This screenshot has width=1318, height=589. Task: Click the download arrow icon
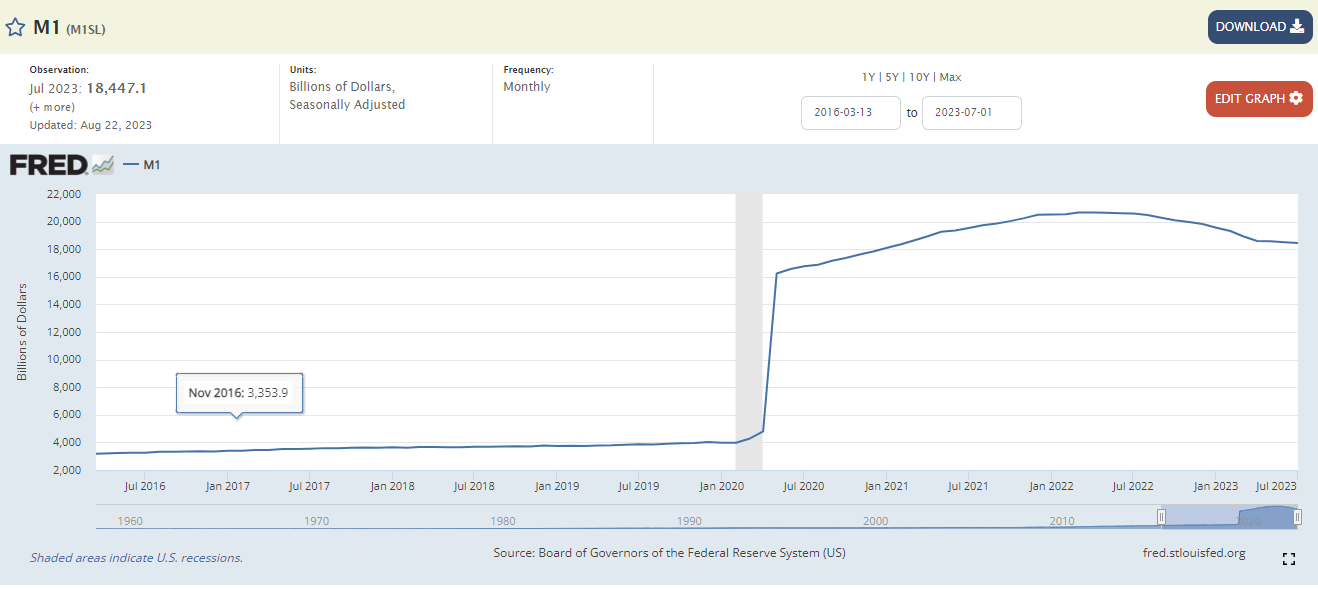(x=1297, y=27)
